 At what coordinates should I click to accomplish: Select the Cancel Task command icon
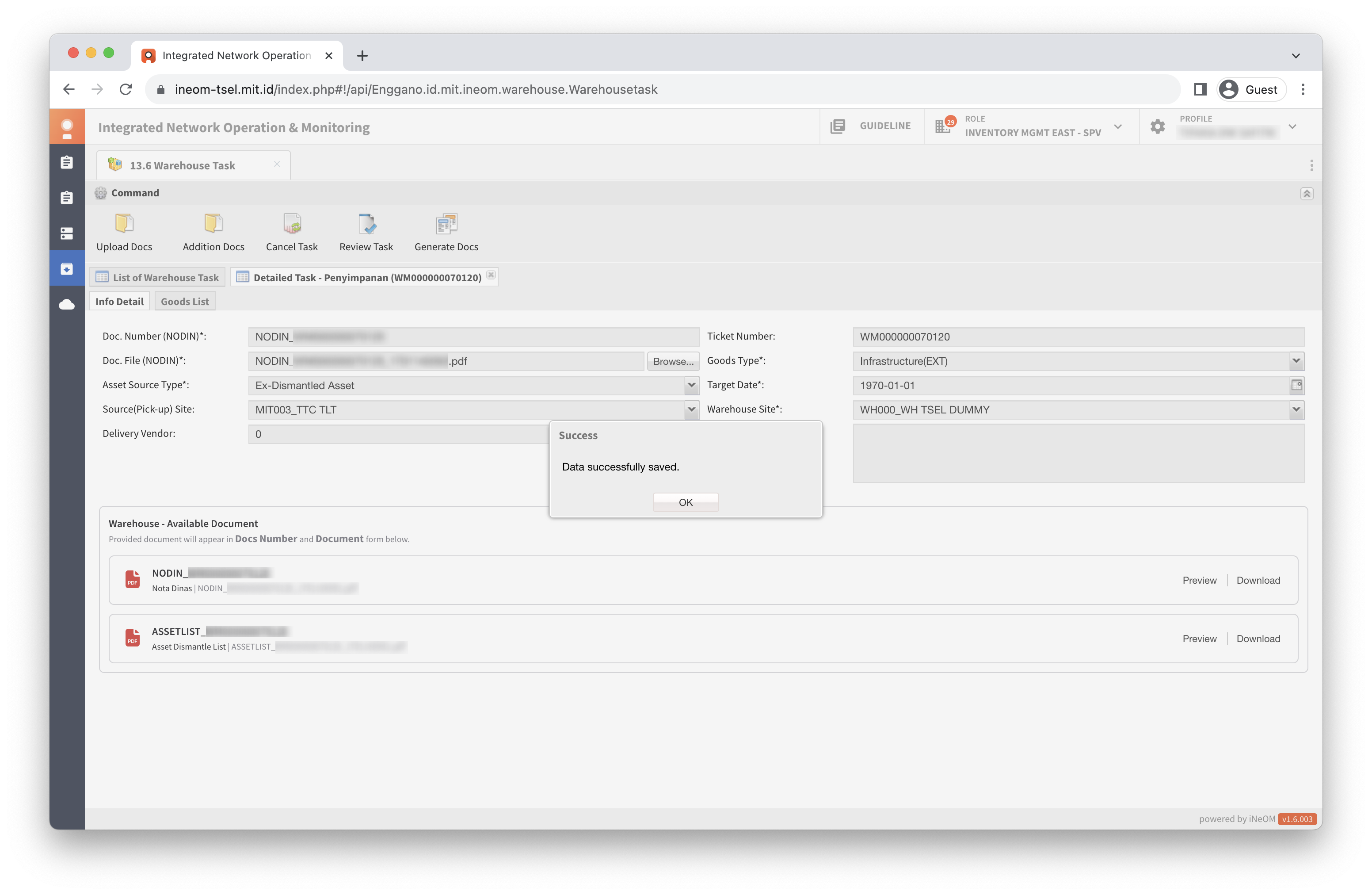point(292,223)
